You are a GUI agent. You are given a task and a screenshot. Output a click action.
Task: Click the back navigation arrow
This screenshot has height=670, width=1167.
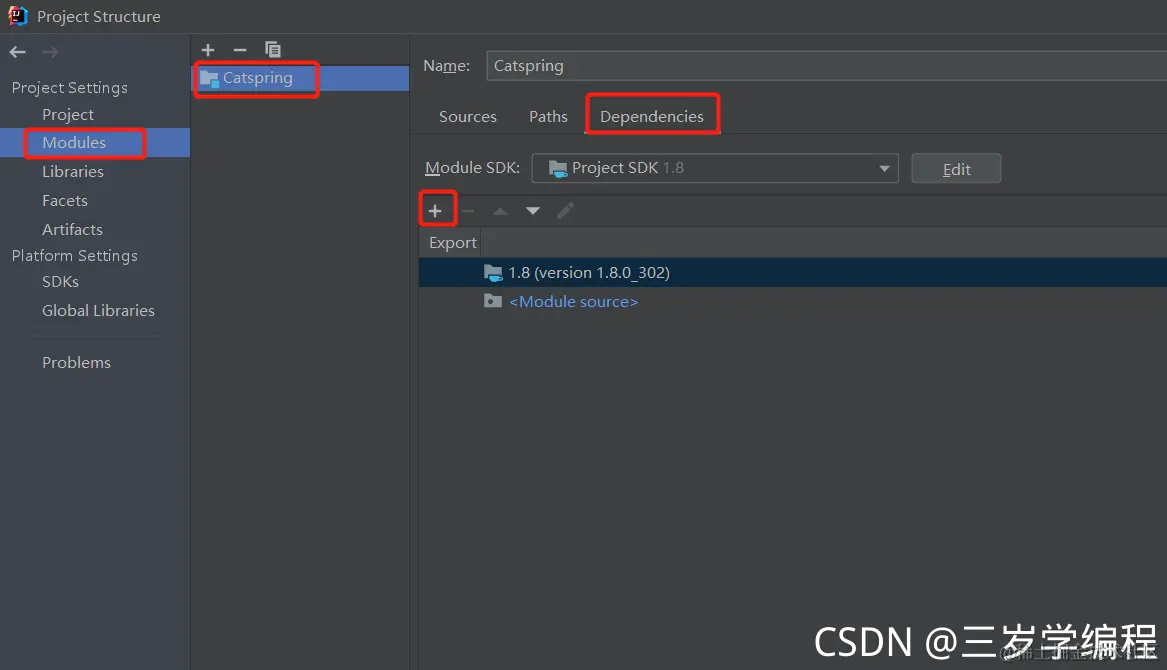click(17, 52)
